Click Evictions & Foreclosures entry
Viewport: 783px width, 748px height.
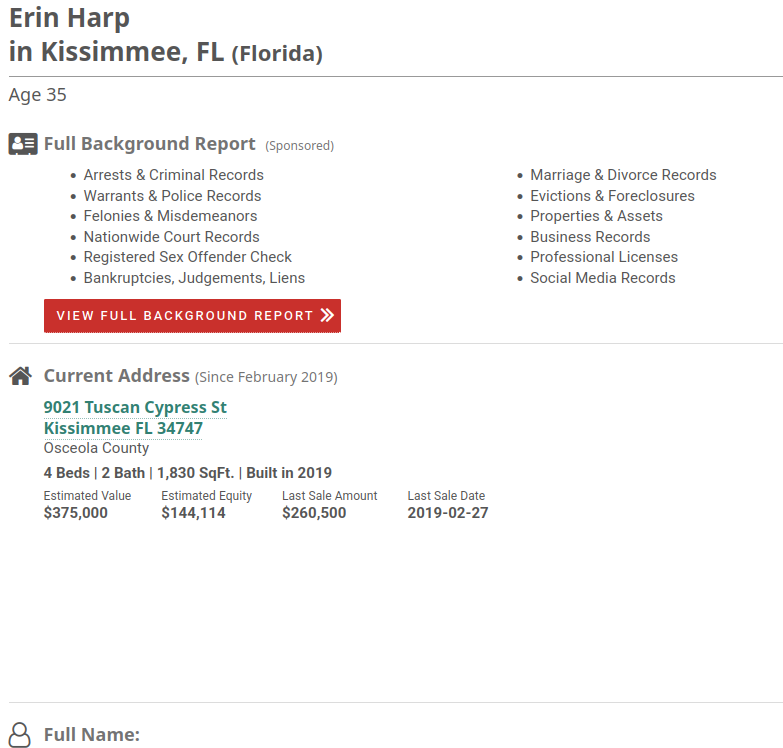click(612, 196)
